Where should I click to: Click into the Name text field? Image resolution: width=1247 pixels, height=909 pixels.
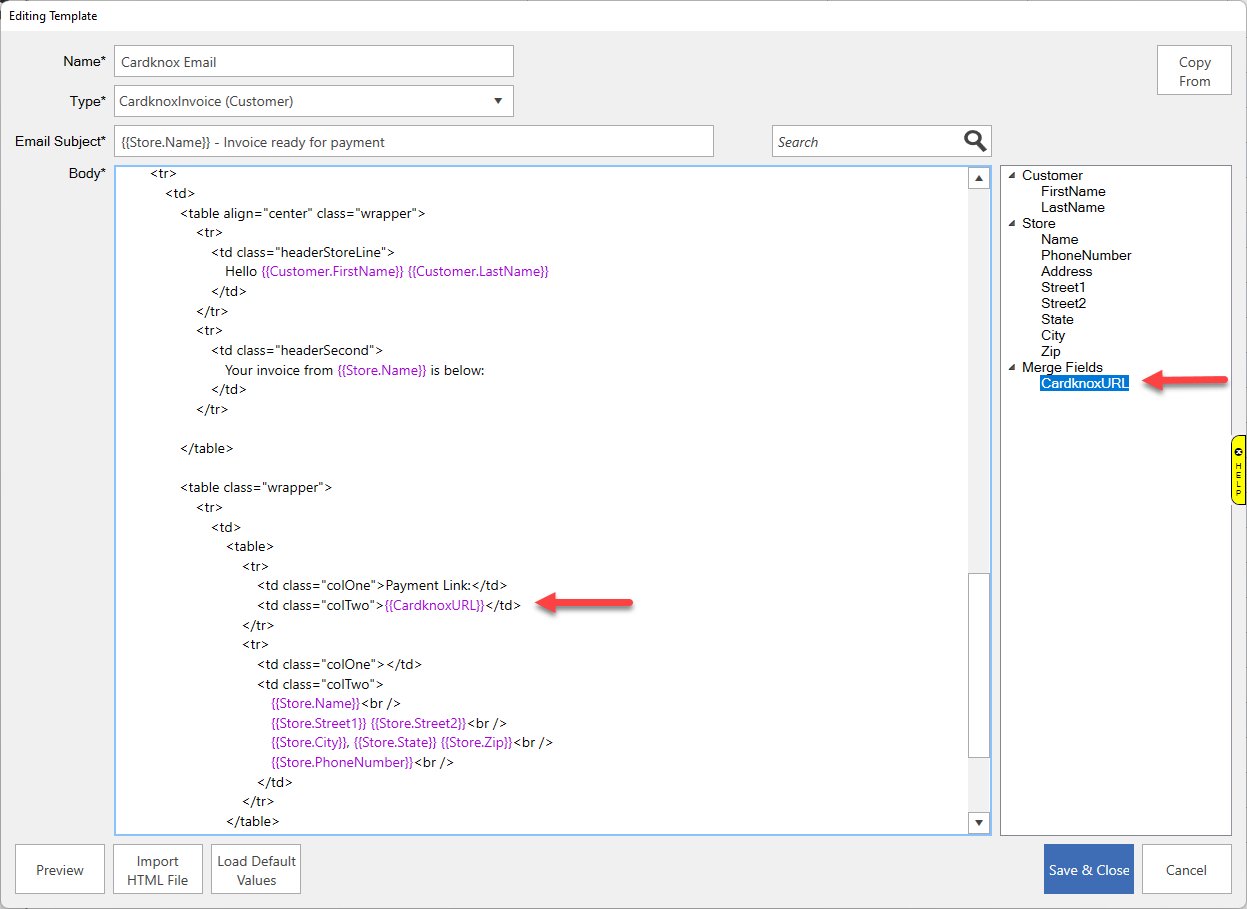(313, 62)
